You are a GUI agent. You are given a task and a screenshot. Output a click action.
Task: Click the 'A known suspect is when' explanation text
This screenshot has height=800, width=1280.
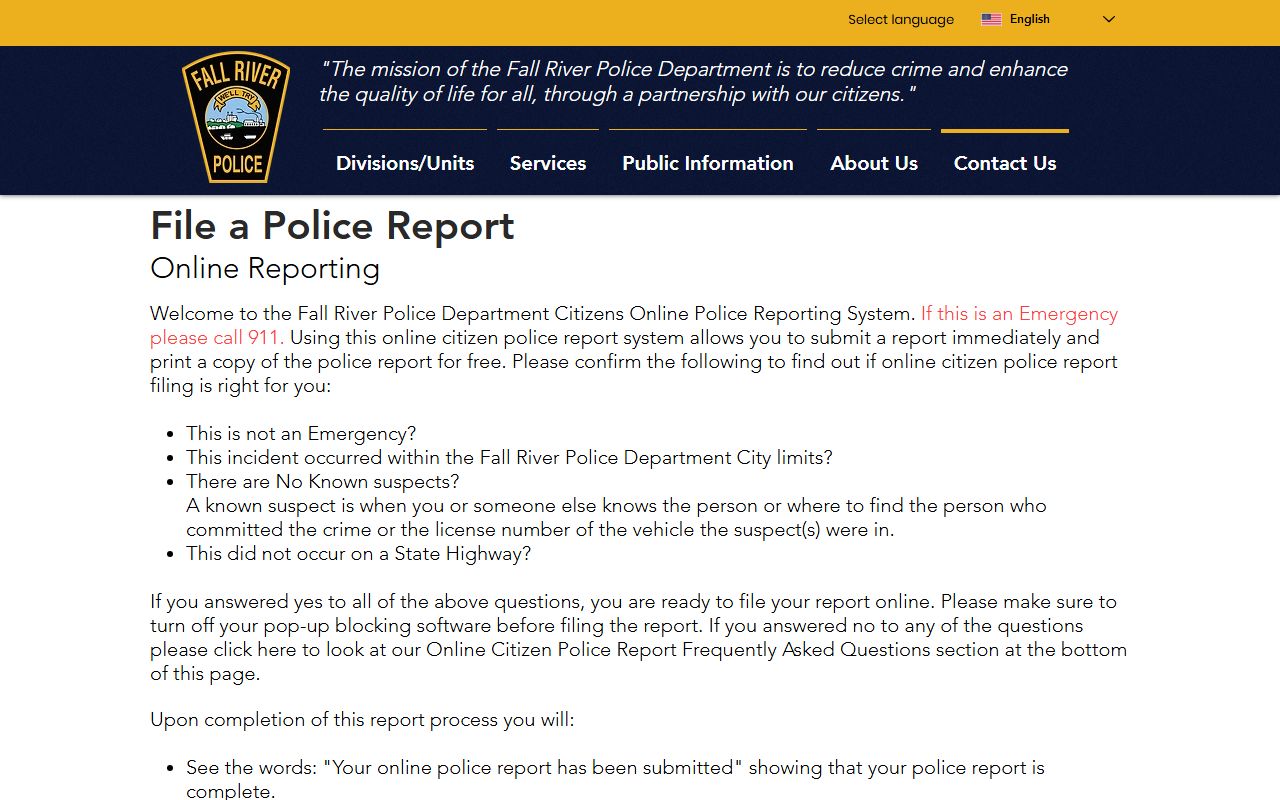pyautogui.click(x=616, y=517)
